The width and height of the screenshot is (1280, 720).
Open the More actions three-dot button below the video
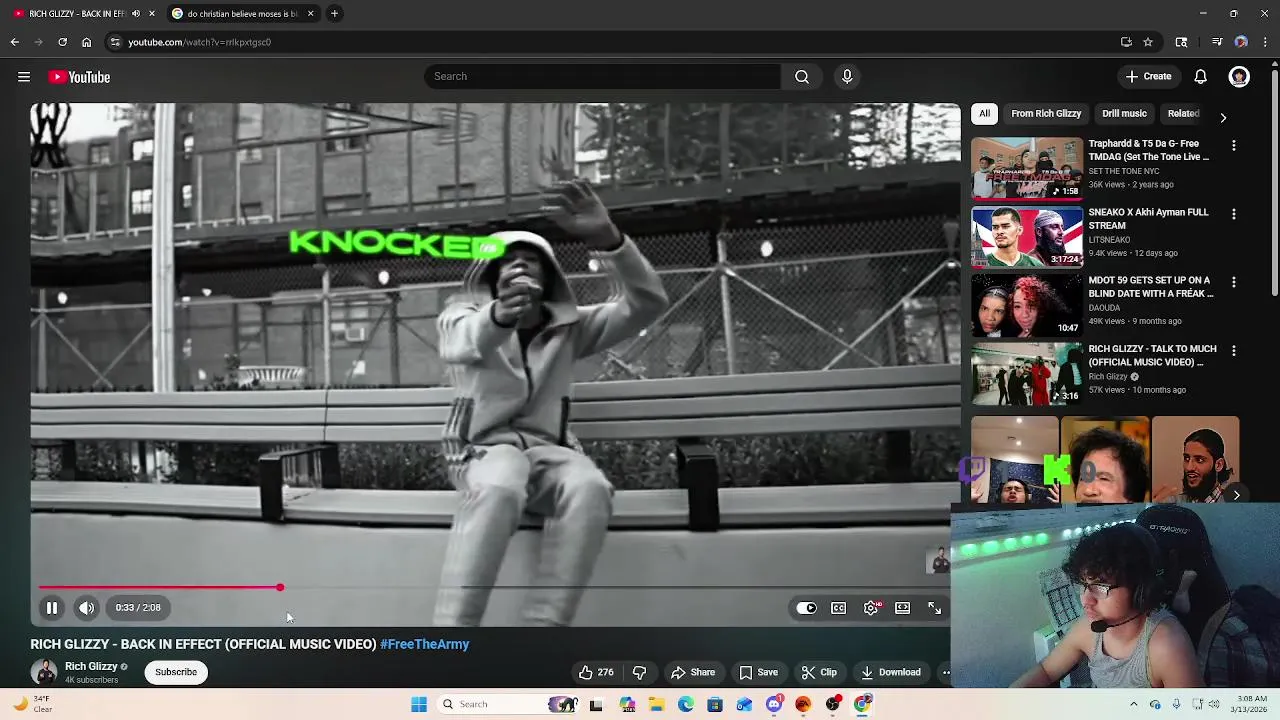click(x=945, y=673)
